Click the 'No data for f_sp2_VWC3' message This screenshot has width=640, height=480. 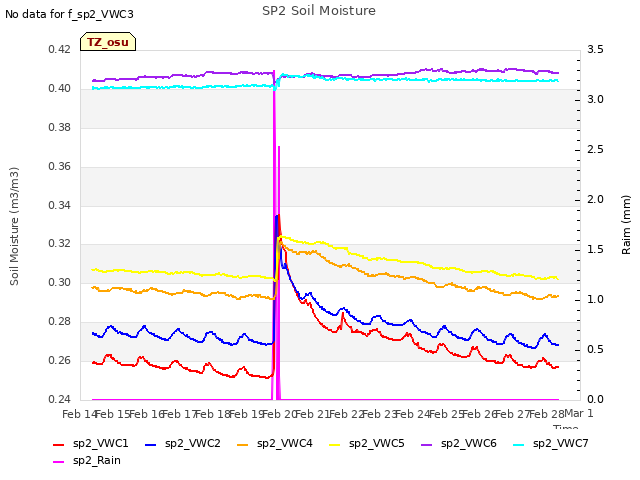[69, 14]
